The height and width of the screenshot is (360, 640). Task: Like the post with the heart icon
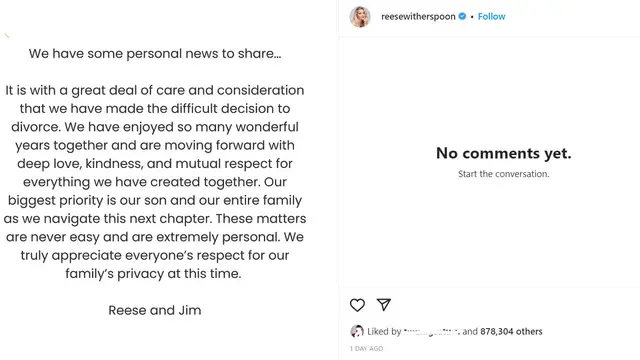pos(357,305)
